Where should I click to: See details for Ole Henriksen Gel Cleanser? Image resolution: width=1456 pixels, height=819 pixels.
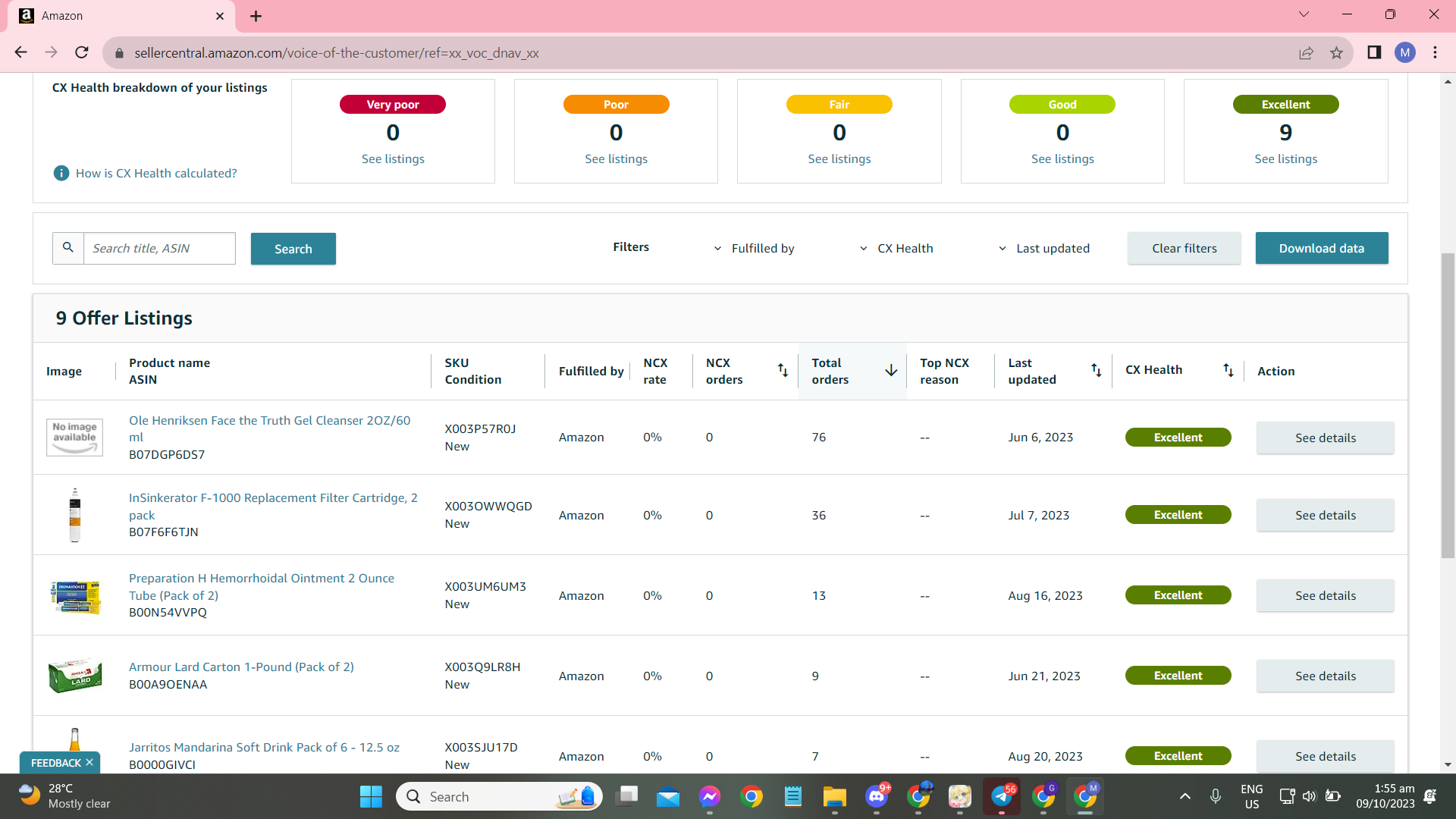tap(1326, 438)
